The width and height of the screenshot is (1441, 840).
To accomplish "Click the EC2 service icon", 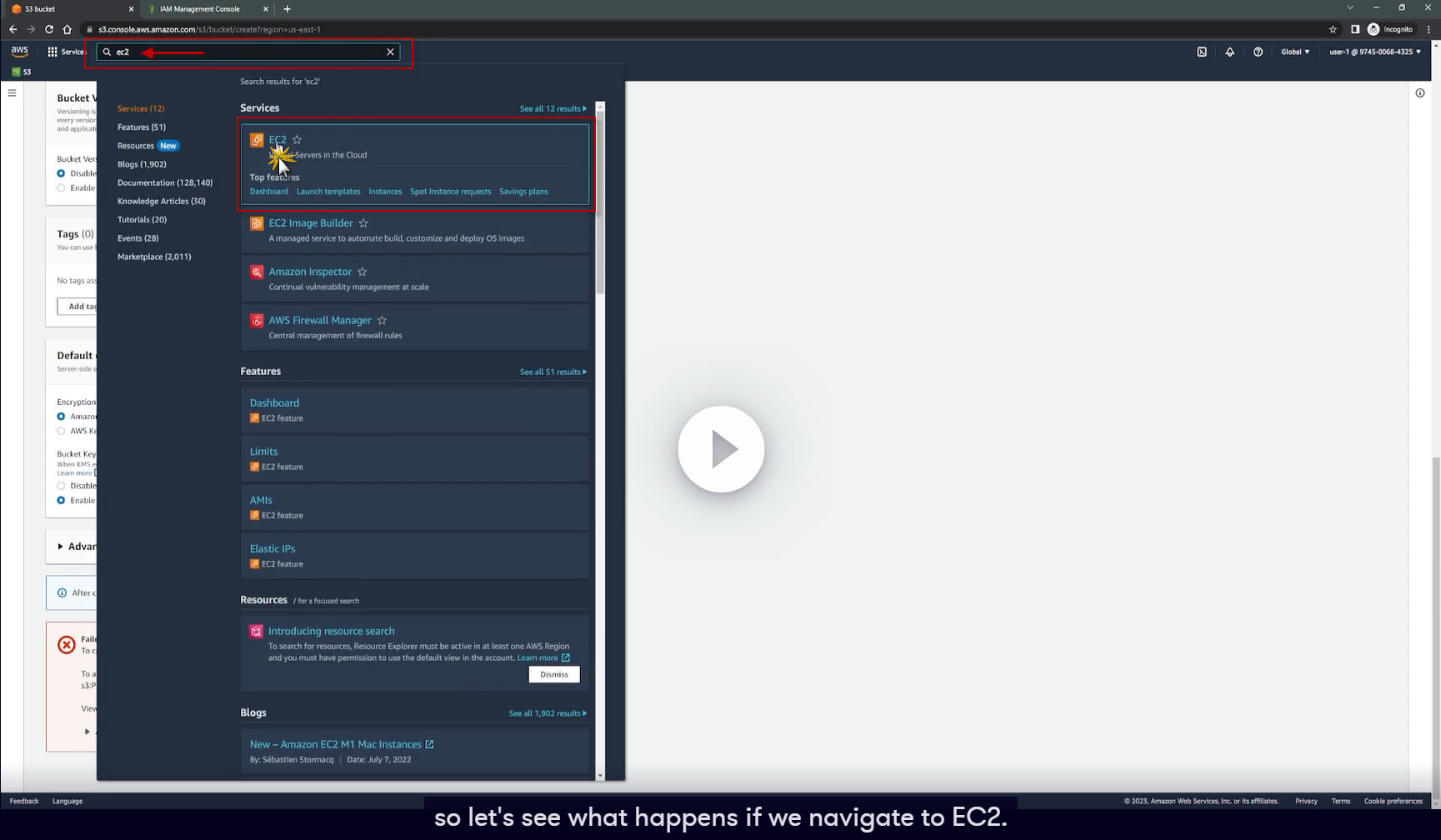I will 257,140.
